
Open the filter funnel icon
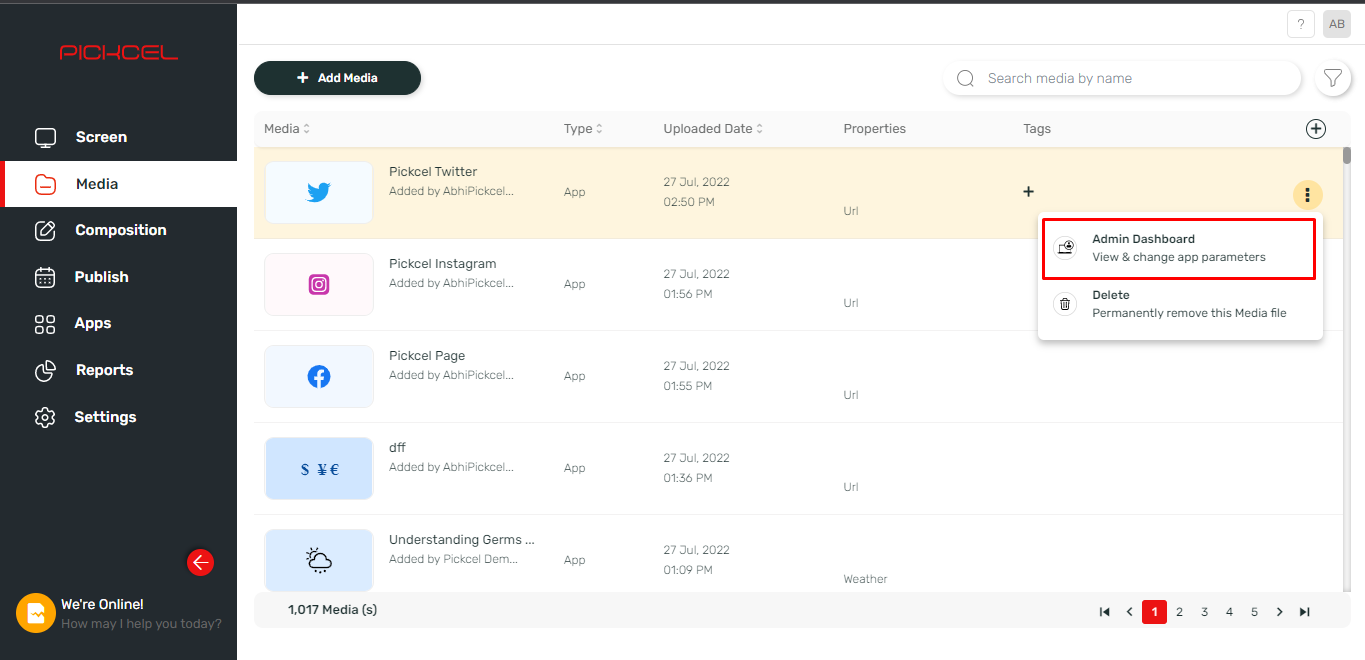[x=1333, y=78]
